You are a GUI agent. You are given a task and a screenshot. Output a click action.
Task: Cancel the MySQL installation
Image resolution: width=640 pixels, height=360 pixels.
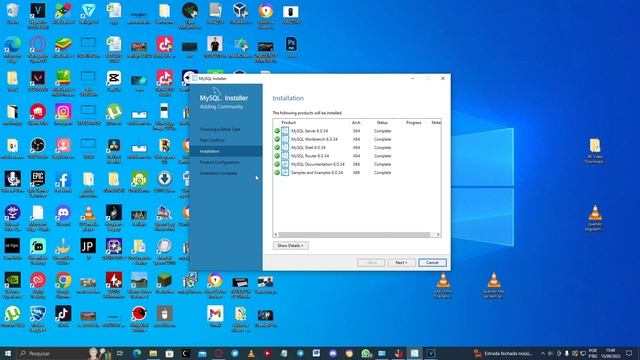point(432,262)
